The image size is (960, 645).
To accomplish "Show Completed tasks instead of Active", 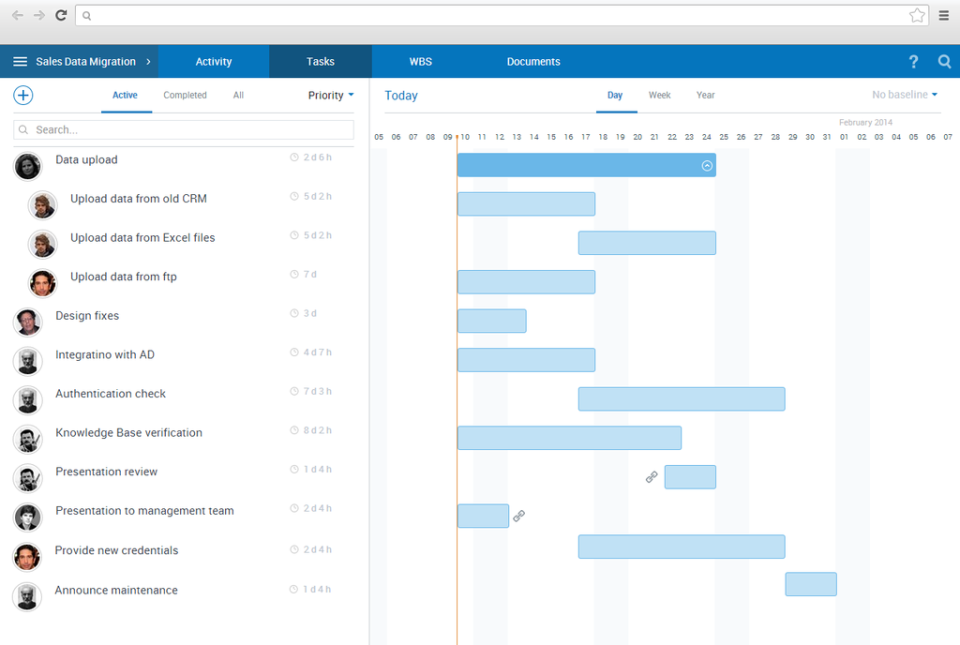I will coord(185,95).
